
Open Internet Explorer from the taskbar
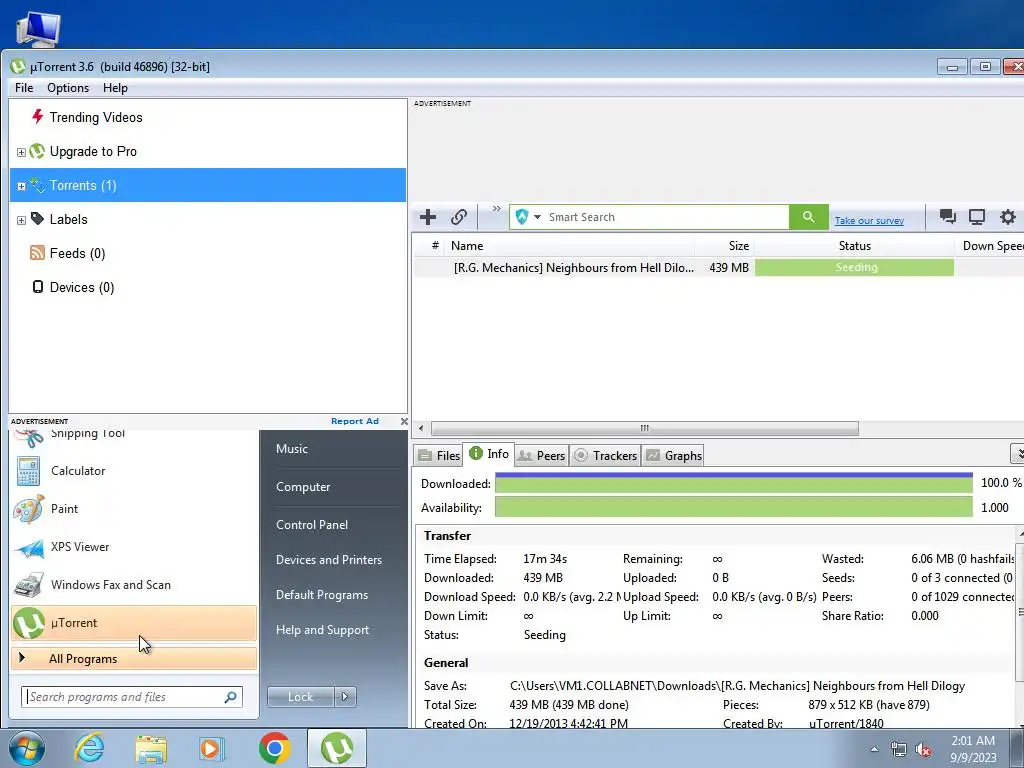tap(89, 748)
